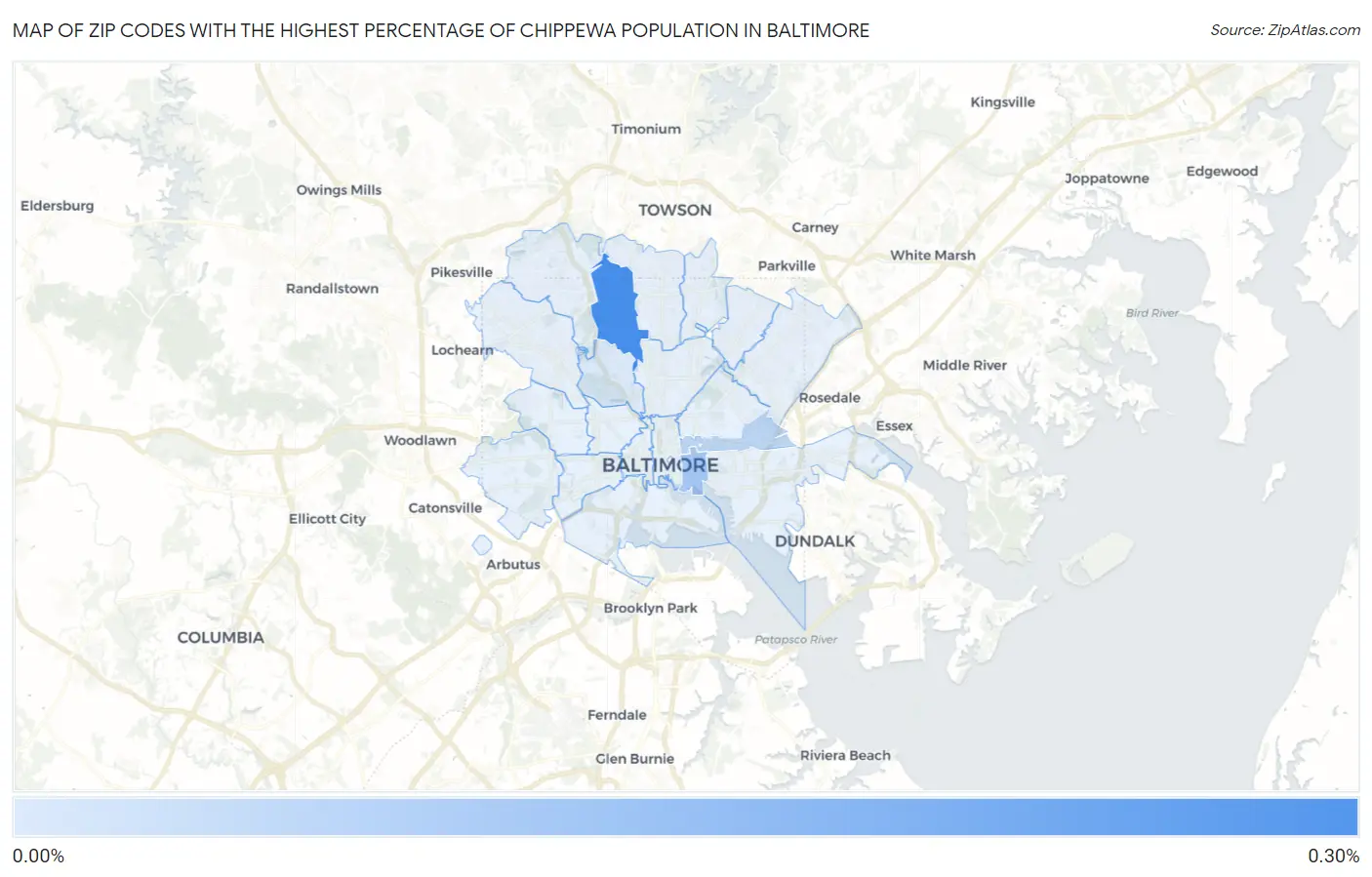Click the TOWSON map label
This screenshot has width=1372, height=877.
(675, 210)
